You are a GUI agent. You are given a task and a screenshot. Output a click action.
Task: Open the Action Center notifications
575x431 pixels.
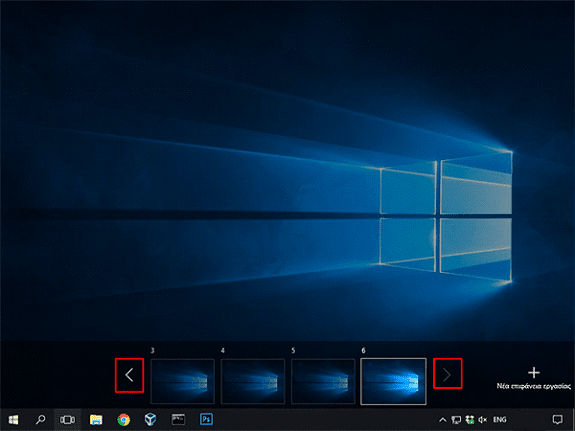(x=557, y=420)
